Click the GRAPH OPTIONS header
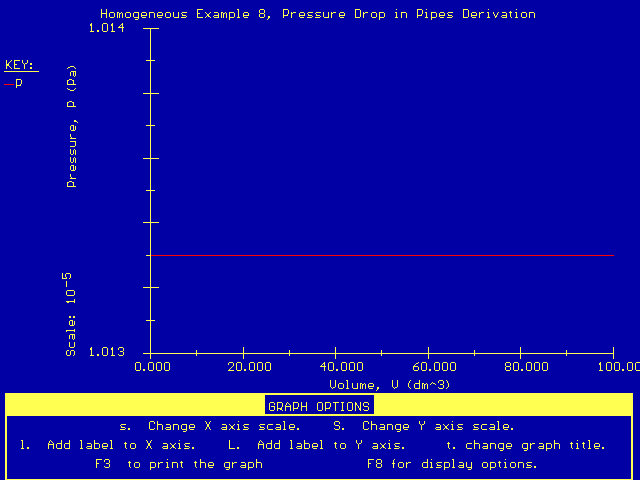Screen dimensions: 640x480 [x=319, y=406]
